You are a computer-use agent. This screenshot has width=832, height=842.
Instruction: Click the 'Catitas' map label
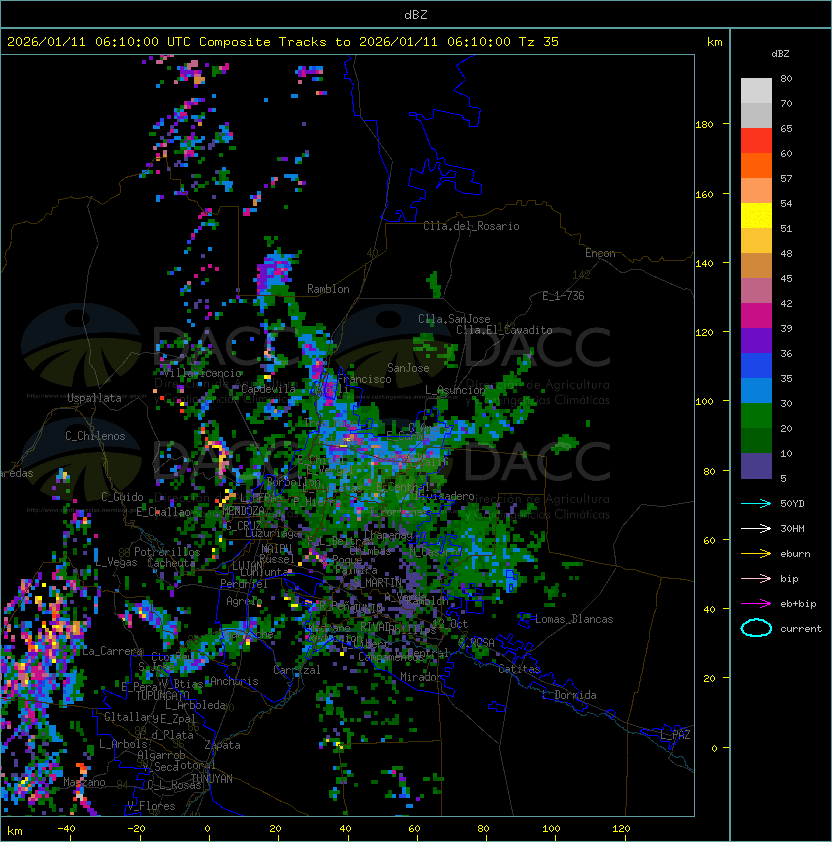(x=519, y=669)
